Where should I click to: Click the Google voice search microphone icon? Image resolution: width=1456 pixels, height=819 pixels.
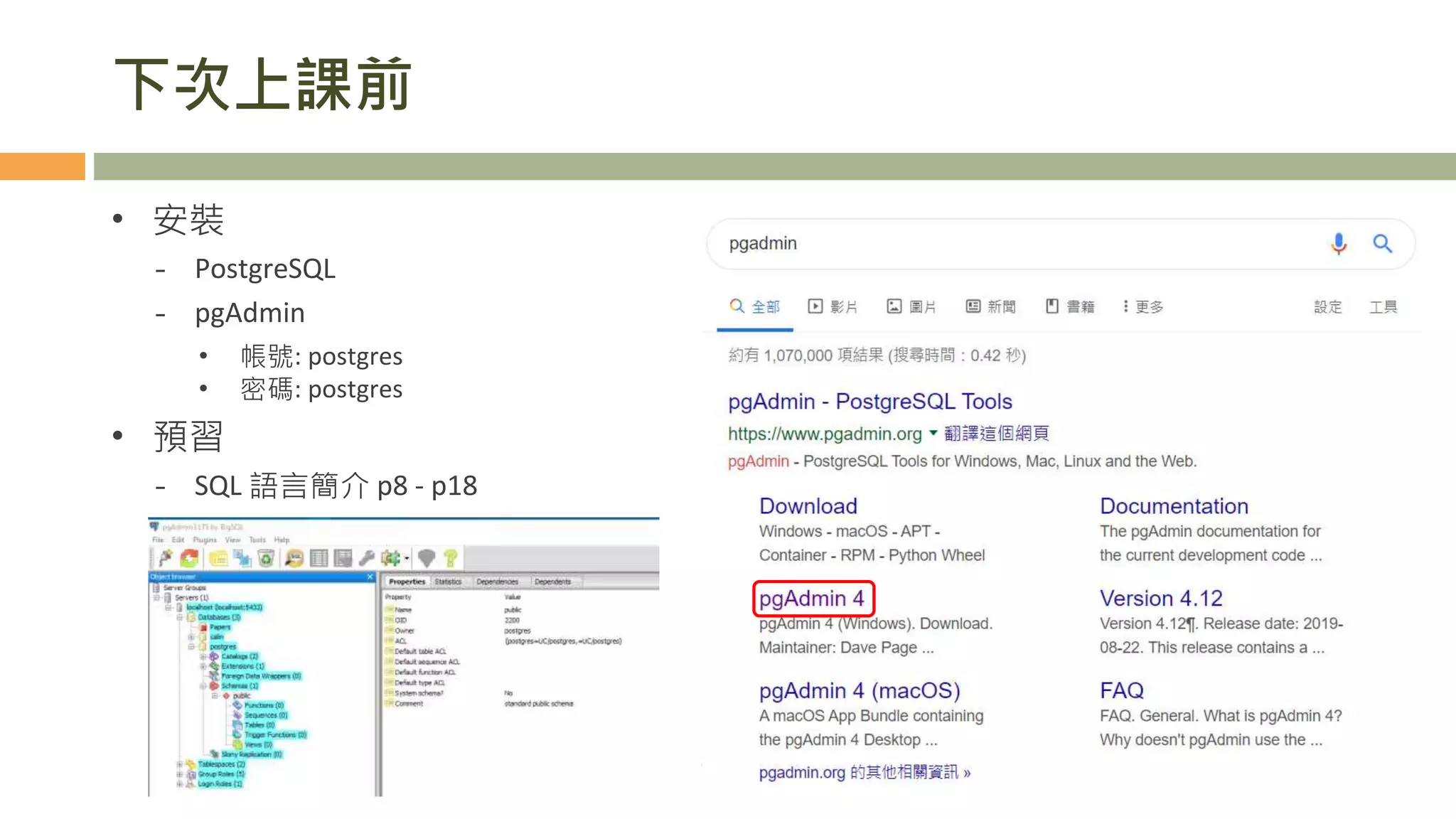1339,244
